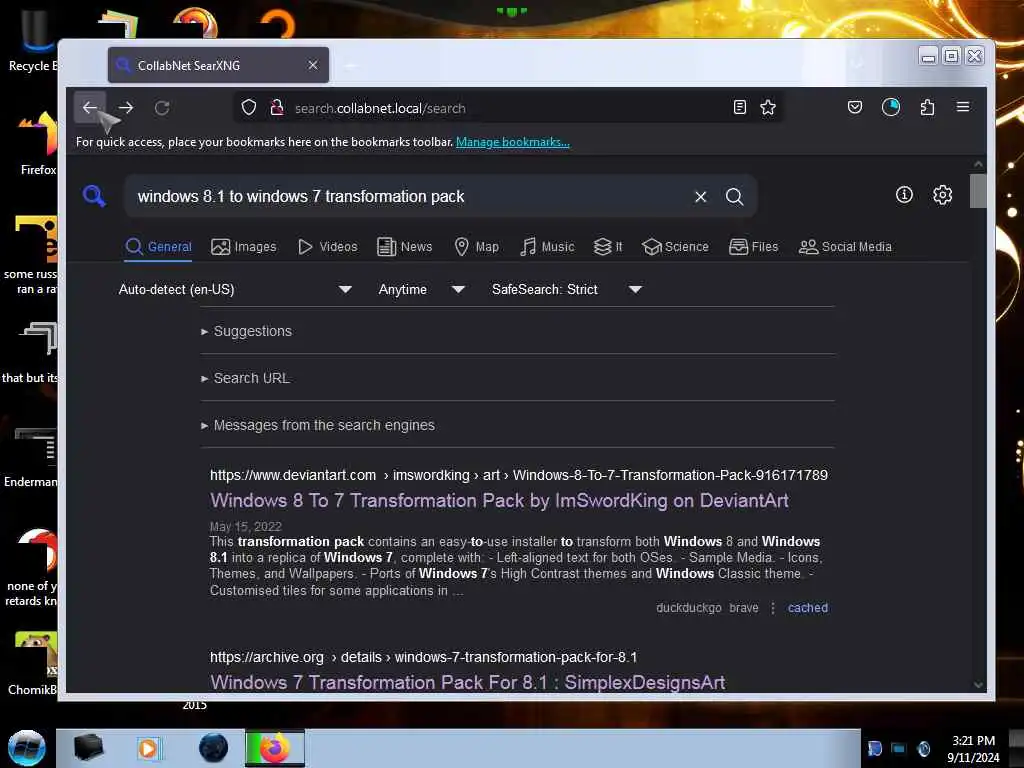
Task: Click the 'duckduckgo' engine label
Action: point(689,608)
